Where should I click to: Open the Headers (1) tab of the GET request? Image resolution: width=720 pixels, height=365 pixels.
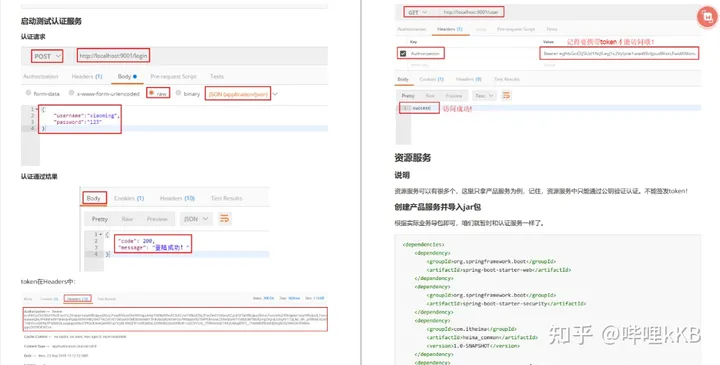coord(450,29)
